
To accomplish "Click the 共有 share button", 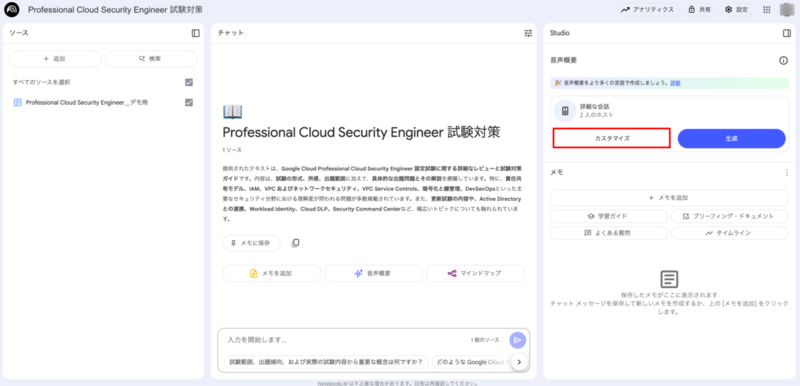I will 700,9.
